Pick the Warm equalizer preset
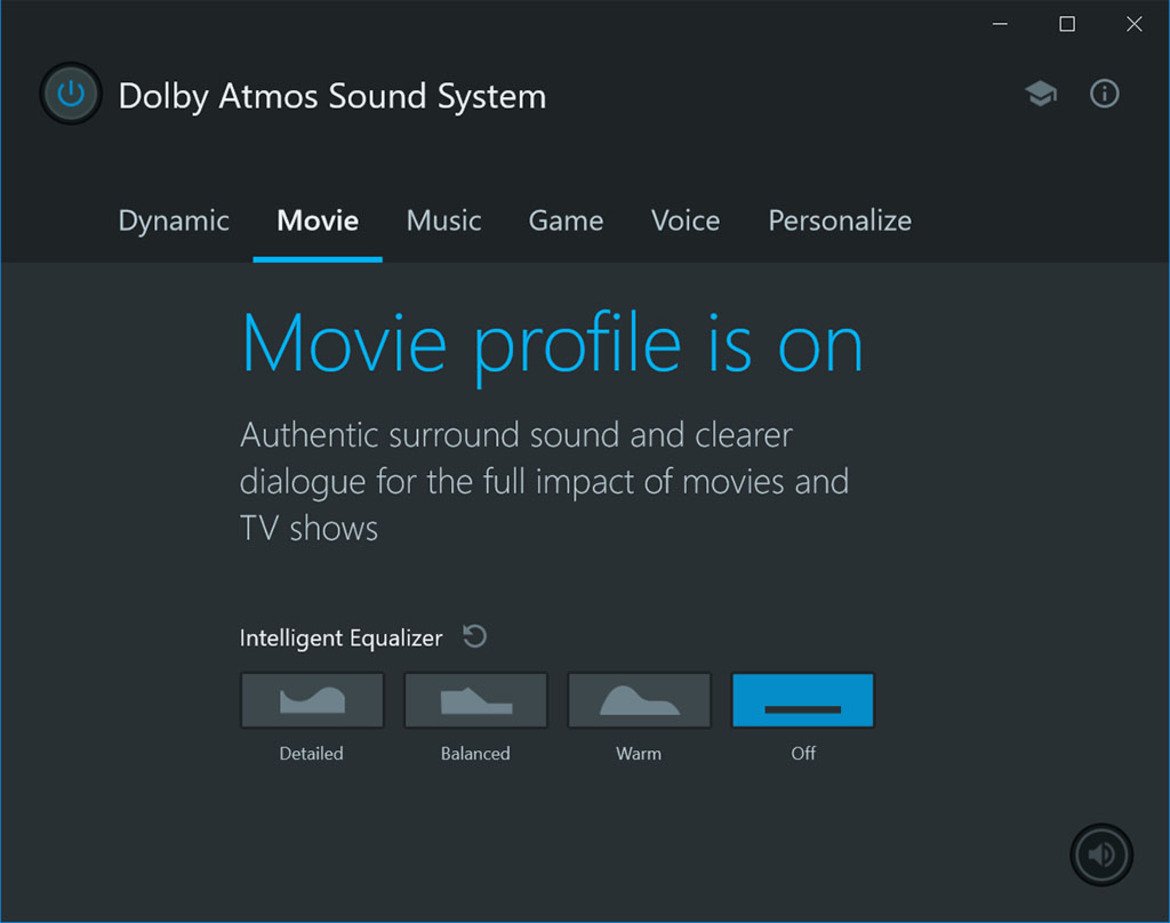The height and width of the screenshot is (923, 1170). tap(639, 700)
